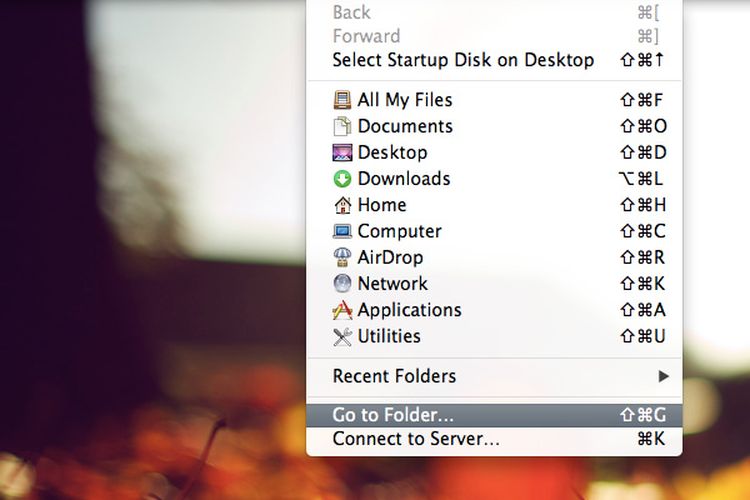This screenshot has height=500, width=750.
Task: Click the Home house icon
Action: 342,205
